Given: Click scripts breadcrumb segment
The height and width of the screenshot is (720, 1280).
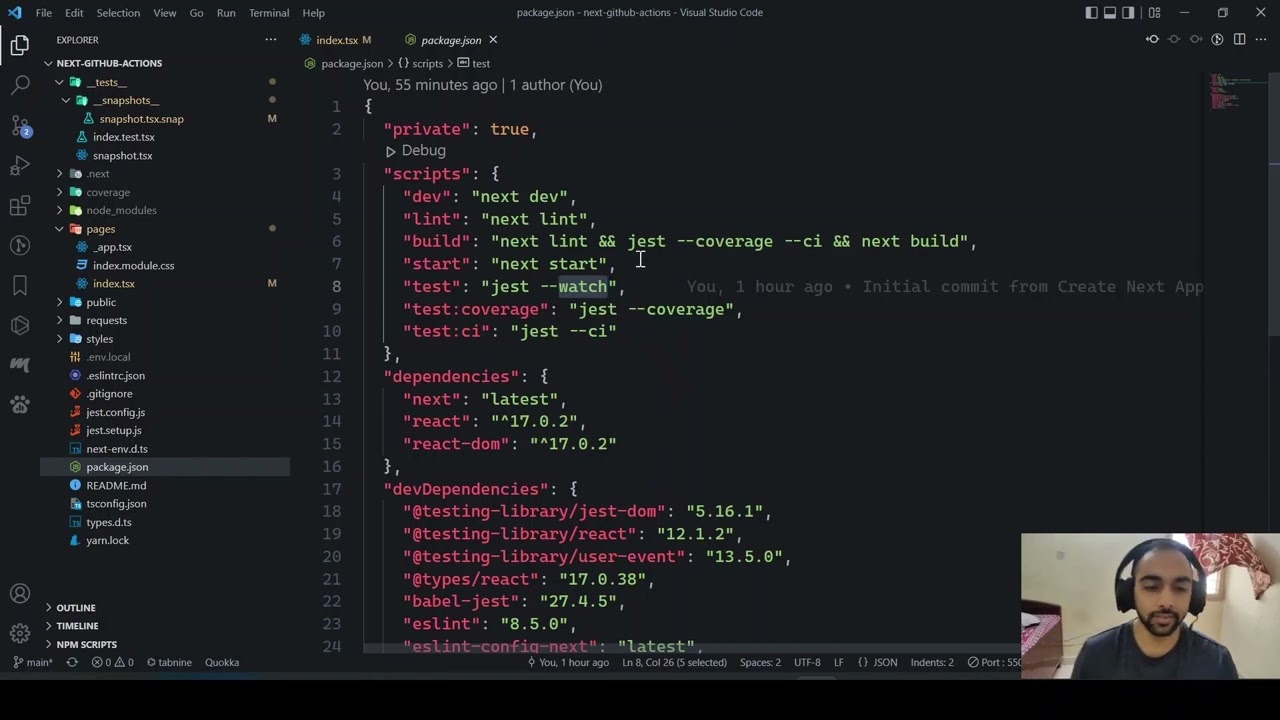Looking at the screenshot, I should (x=427, y=63).
